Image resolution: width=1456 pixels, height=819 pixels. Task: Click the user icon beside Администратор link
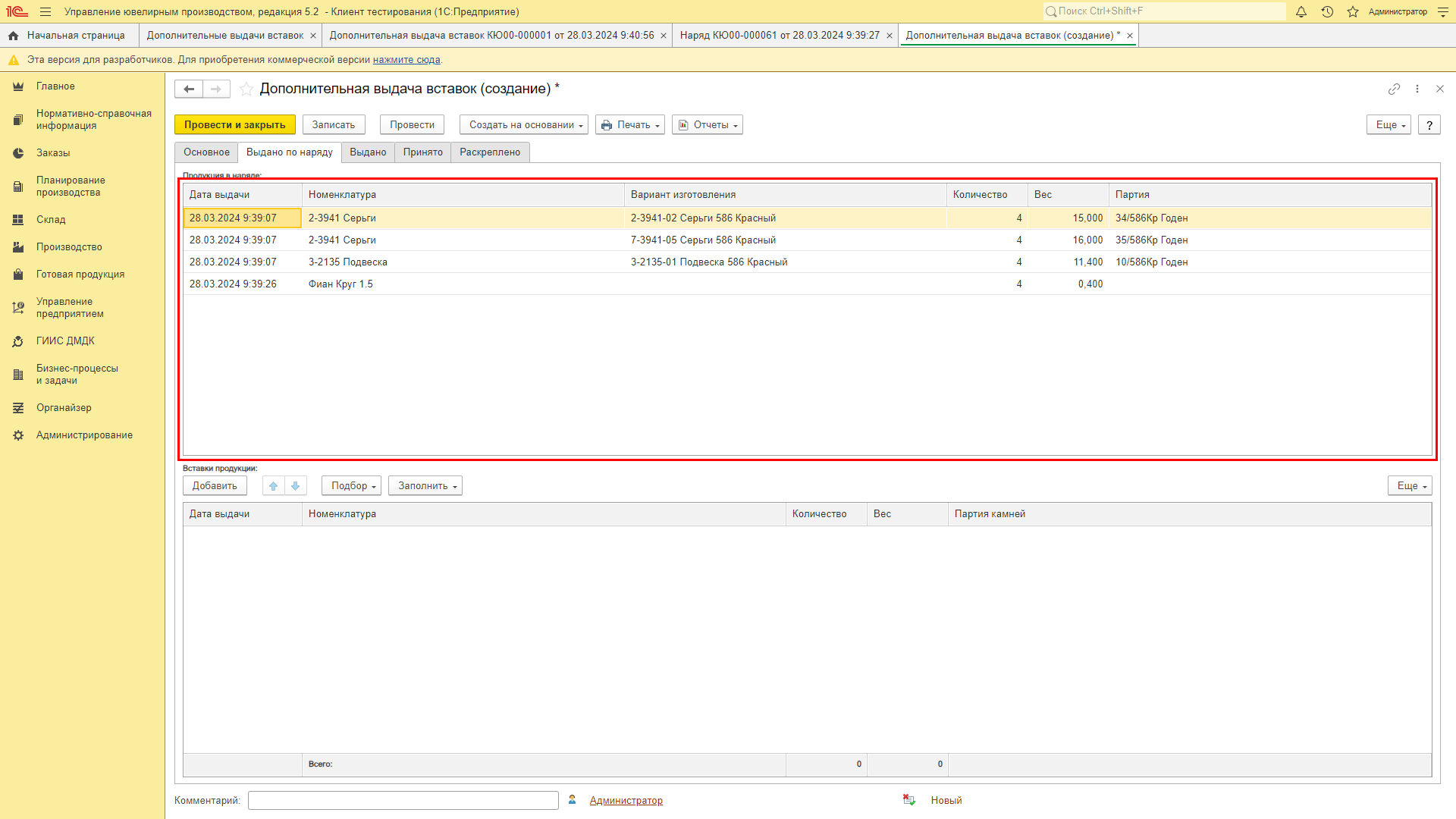(x=573, y=800)
